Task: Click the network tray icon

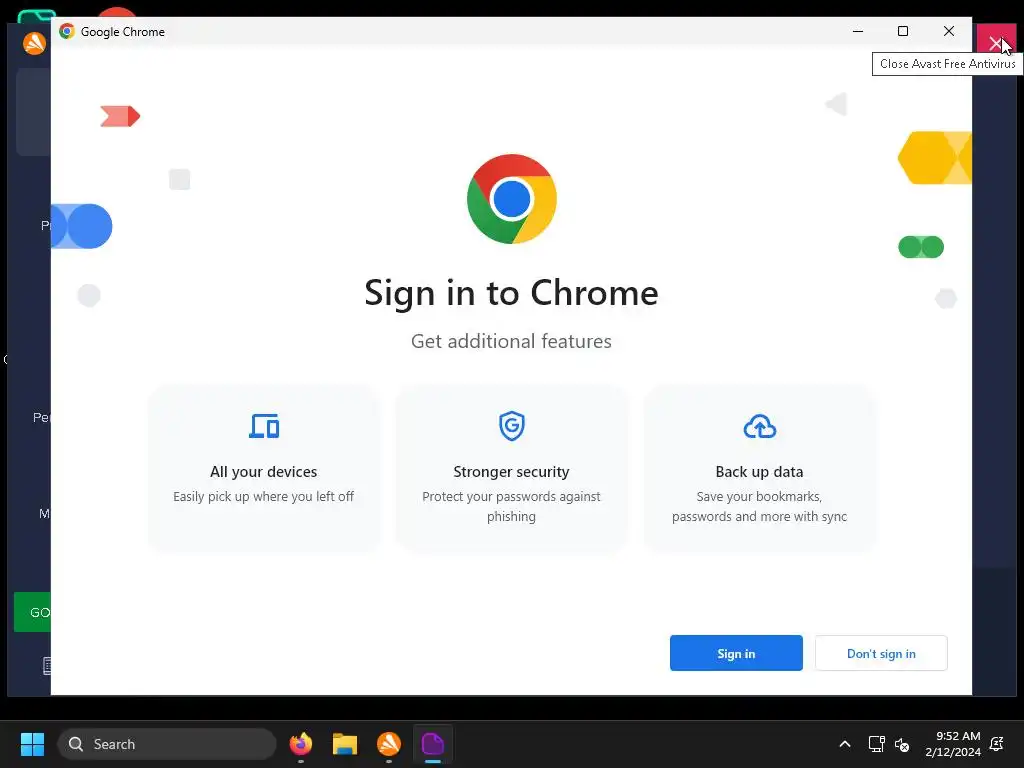Action: tap(876, 744)
